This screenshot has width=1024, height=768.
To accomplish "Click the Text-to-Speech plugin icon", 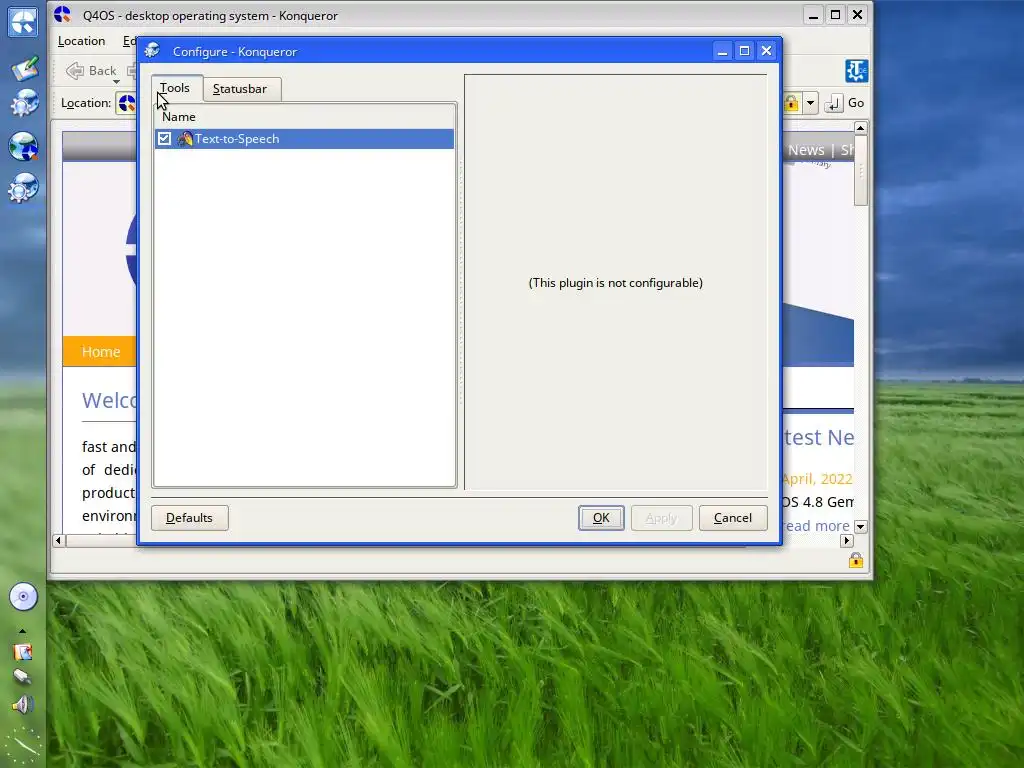I will [185, 138].
